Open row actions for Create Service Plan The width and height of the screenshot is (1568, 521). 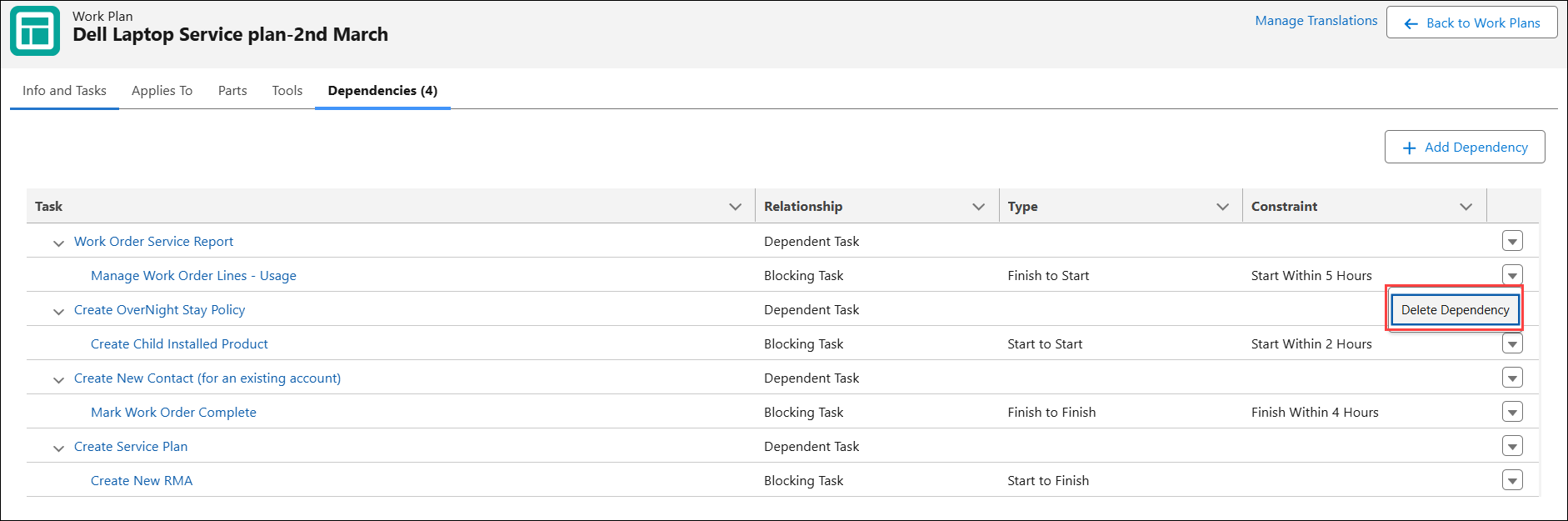[x=1512, y=446]
